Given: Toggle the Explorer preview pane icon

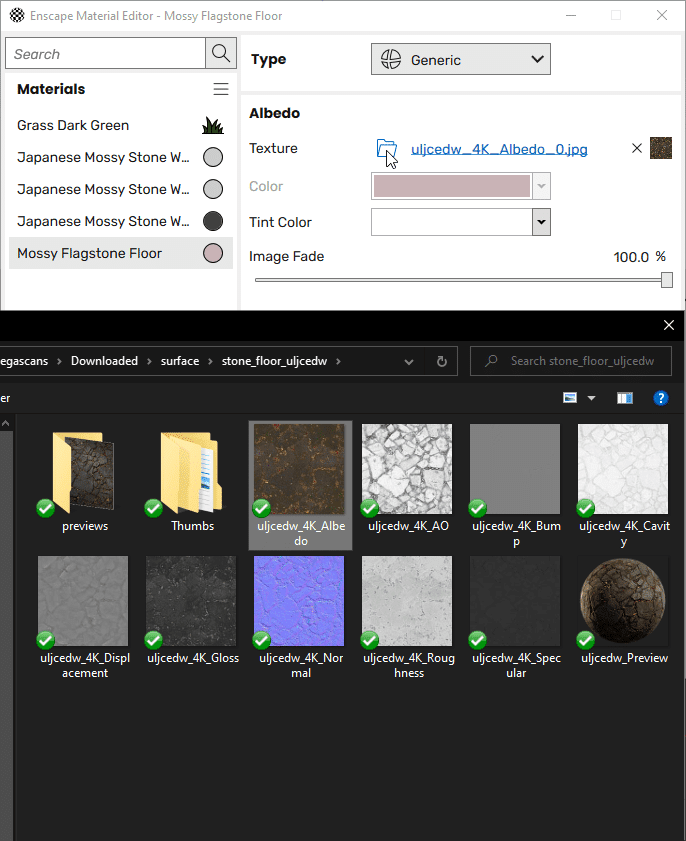Looking at the screenshot, I should click(x=625, y=398).
